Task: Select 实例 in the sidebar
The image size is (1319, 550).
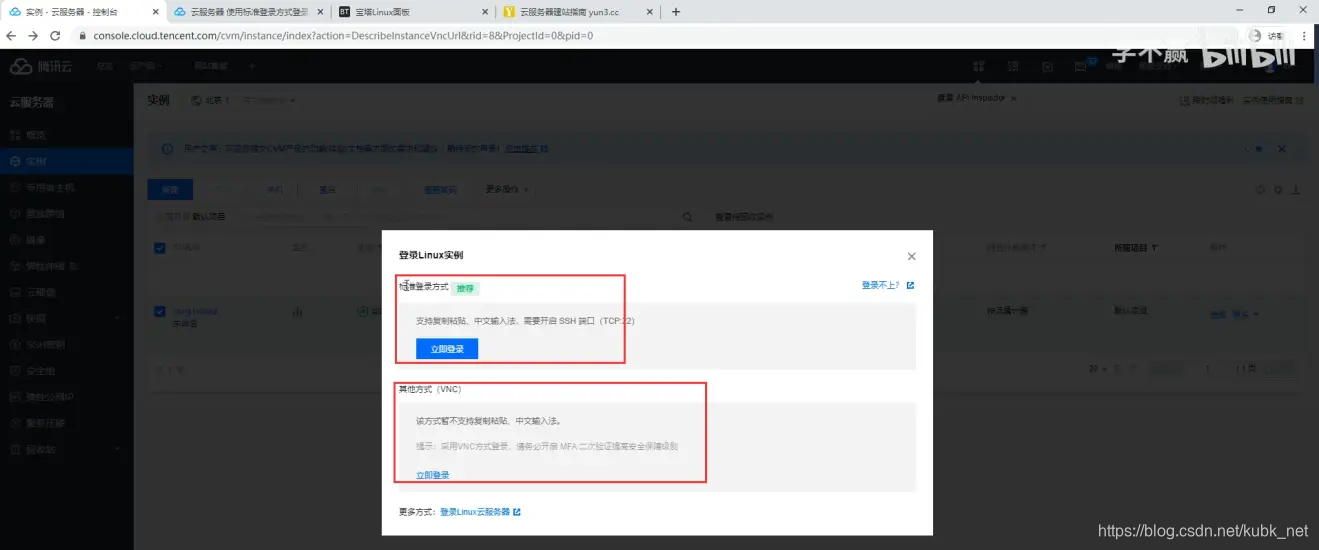Action: (x=67, y=161)
